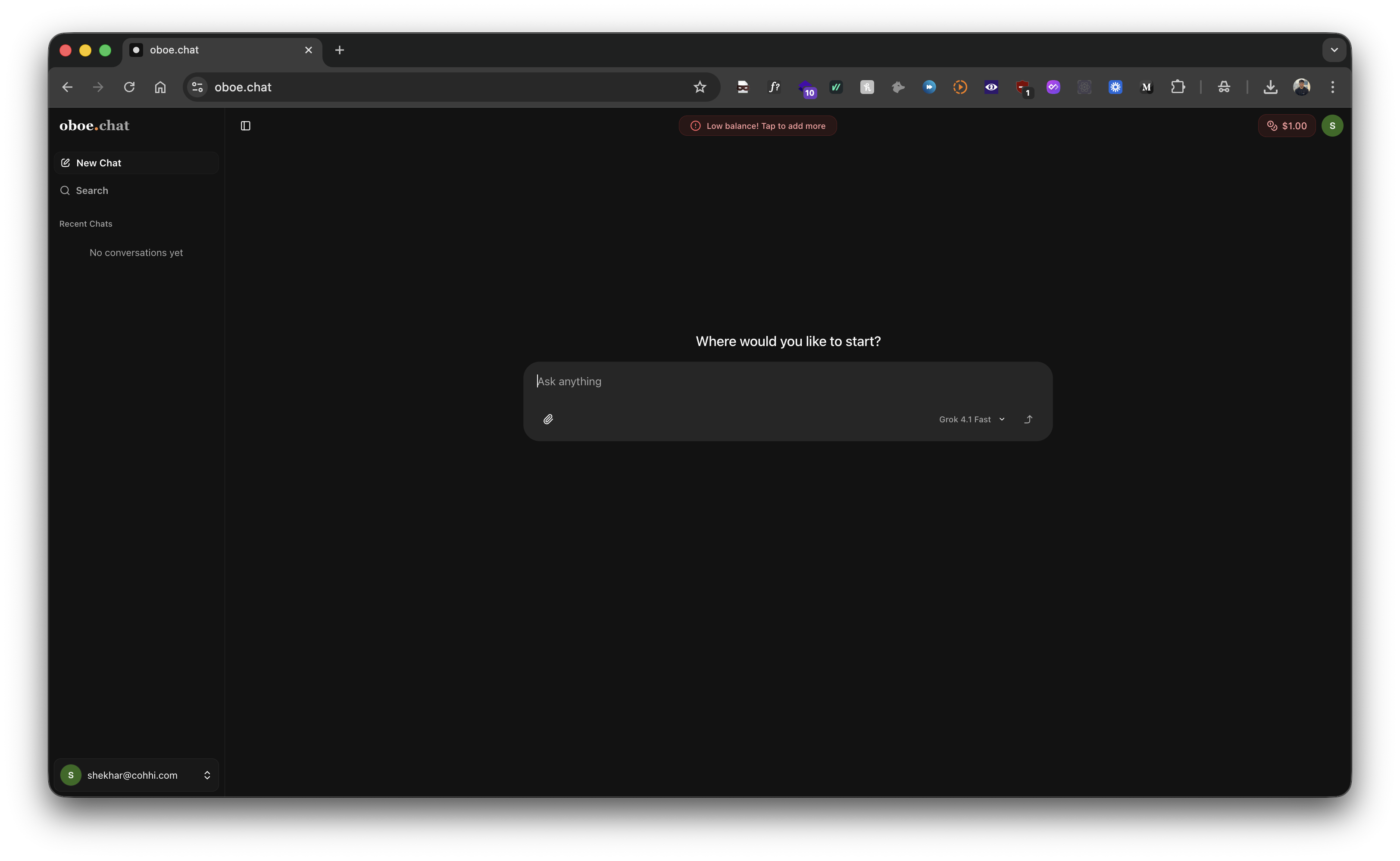Toggle the bookmark star in the address bar
This screenshot has height=861, width=1400.
point(700,87)
